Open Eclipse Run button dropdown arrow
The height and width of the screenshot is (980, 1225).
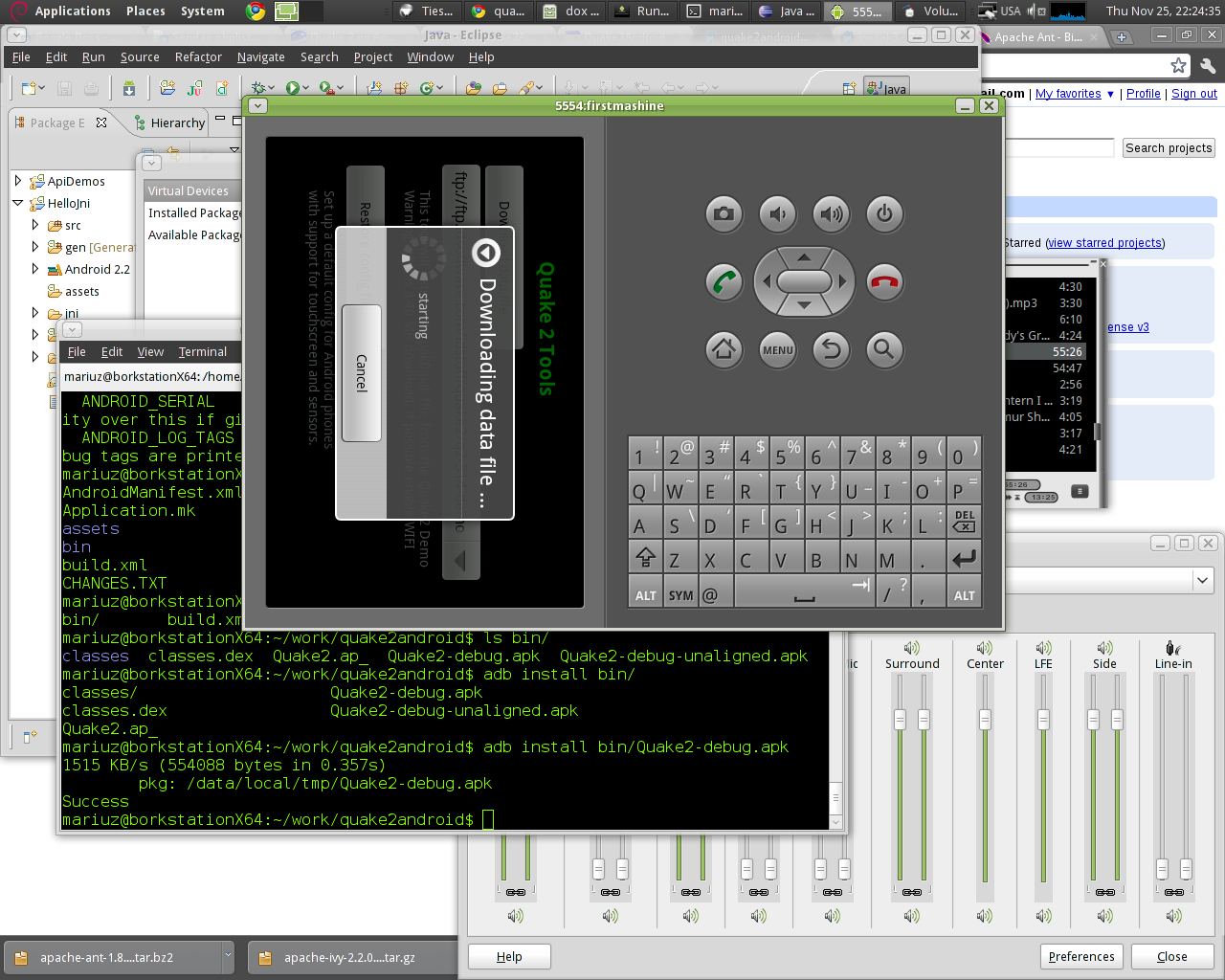click(x=305, y=88)
